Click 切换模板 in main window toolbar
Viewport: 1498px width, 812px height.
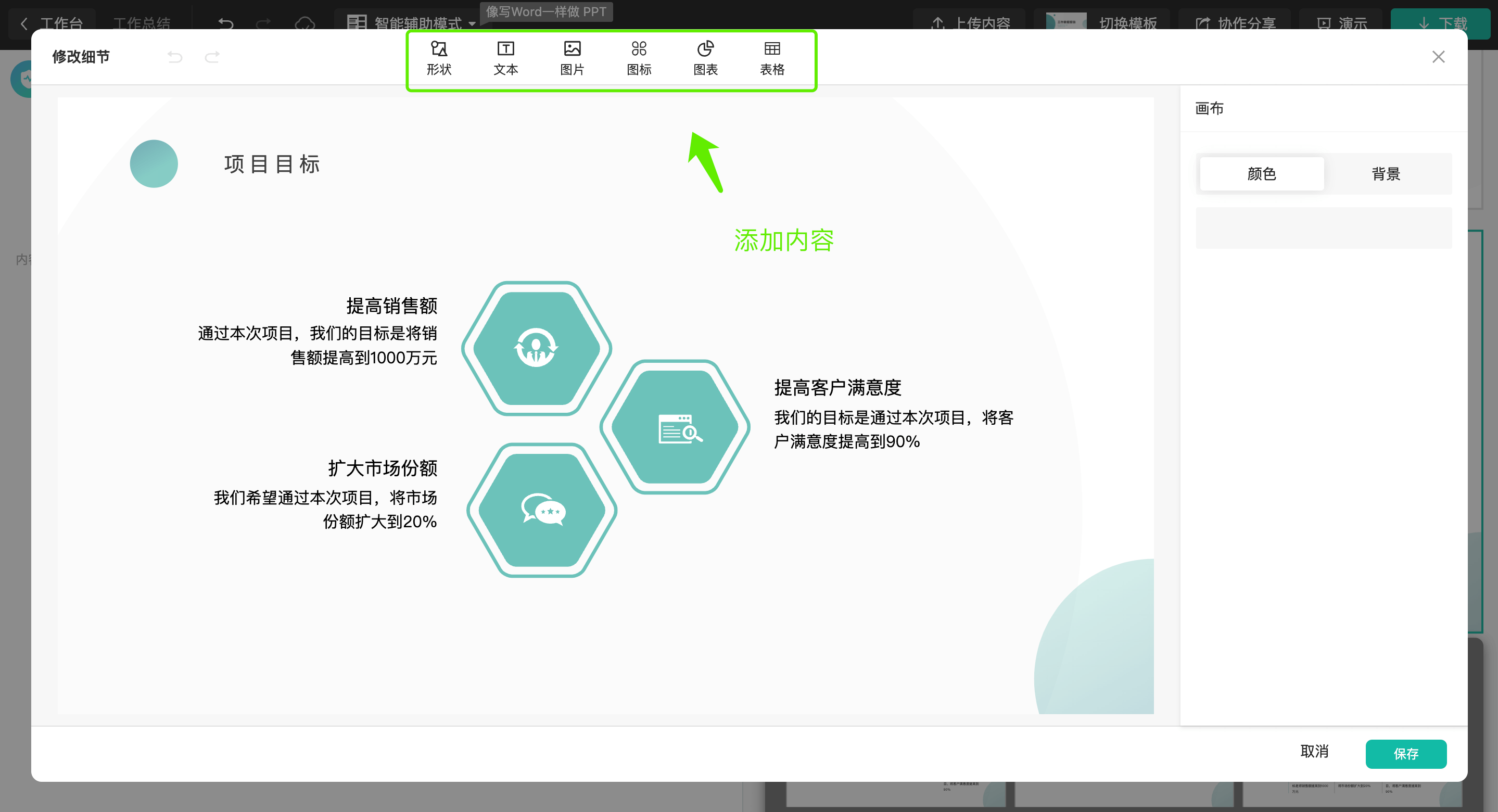(x=1102, y=23)
